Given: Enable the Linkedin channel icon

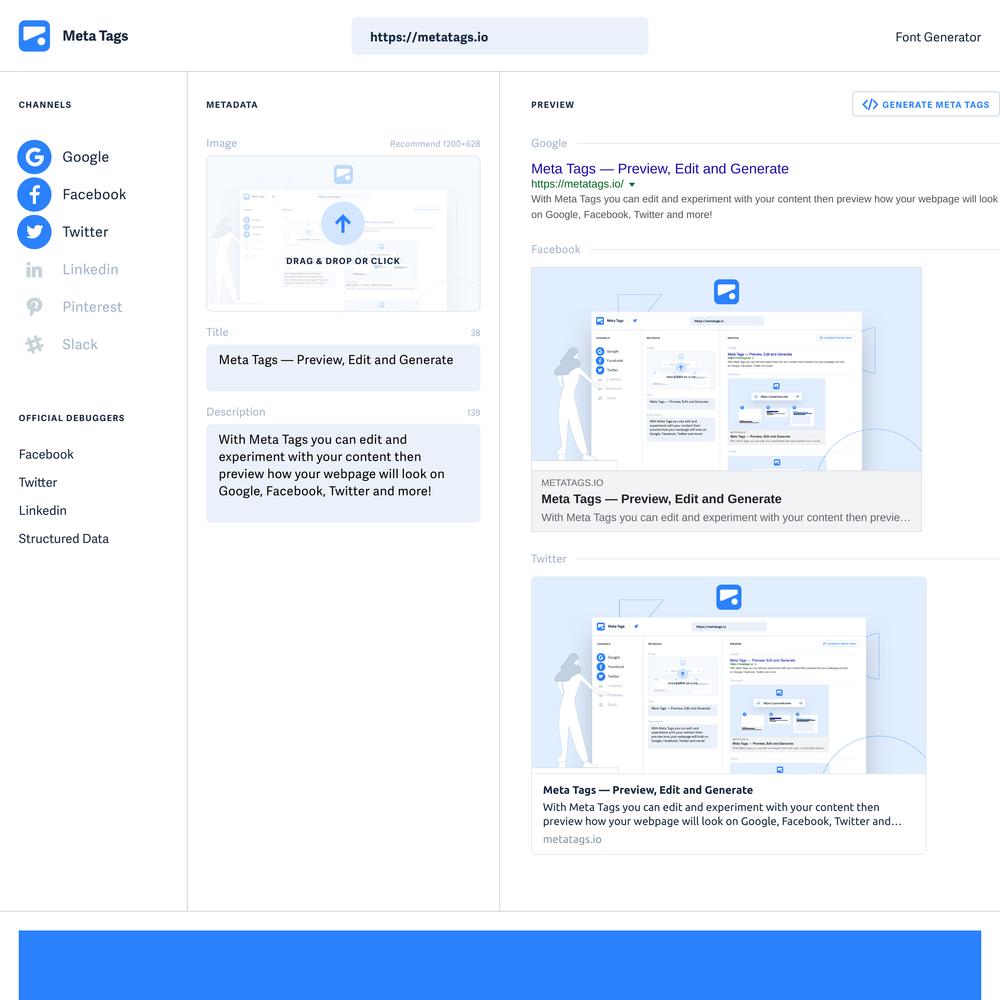Looking at the screenshot, I should coord(34,270).
